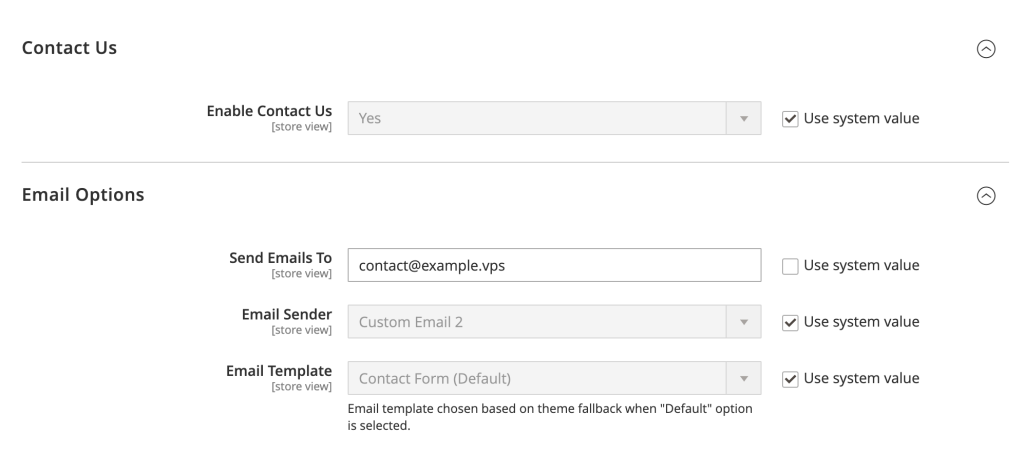Click the Email Sender field label
This screenshot has height=453, width=1024.
click(289, 315)
